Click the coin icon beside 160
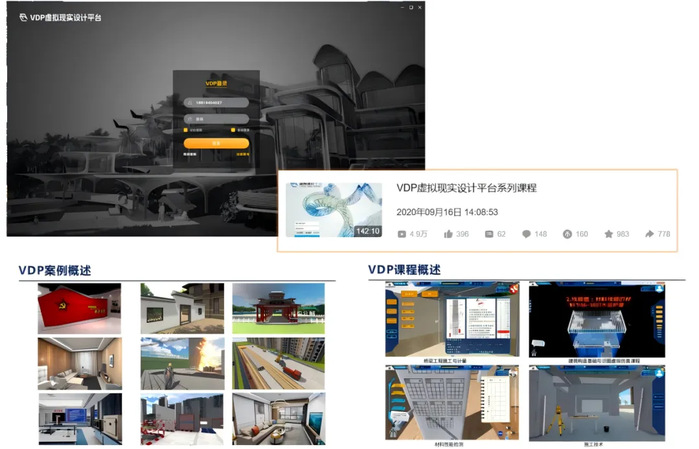Screen dimensions: 699x449 [567, 234]
